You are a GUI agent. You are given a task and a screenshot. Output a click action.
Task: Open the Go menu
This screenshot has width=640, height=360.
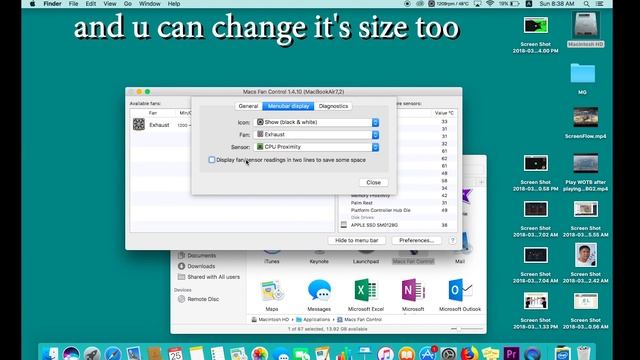(128, 4)
